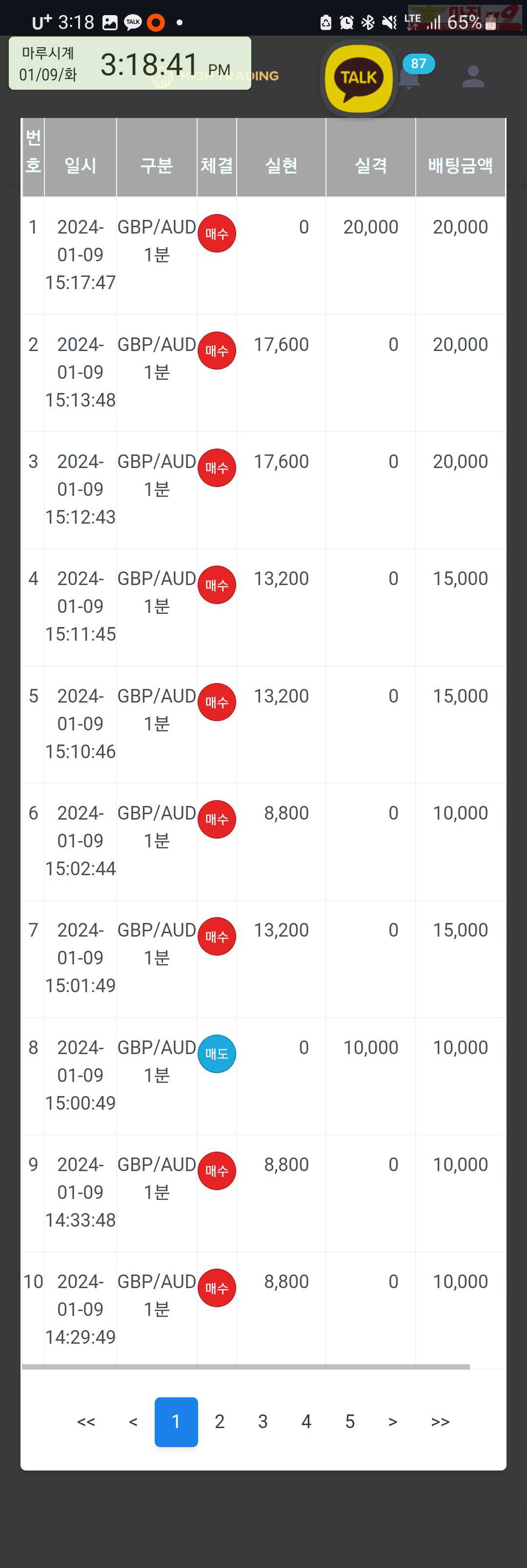Tap the red 매수 badge in row 4
Screen dimensions: 527x1568
(x=217, y=585)
